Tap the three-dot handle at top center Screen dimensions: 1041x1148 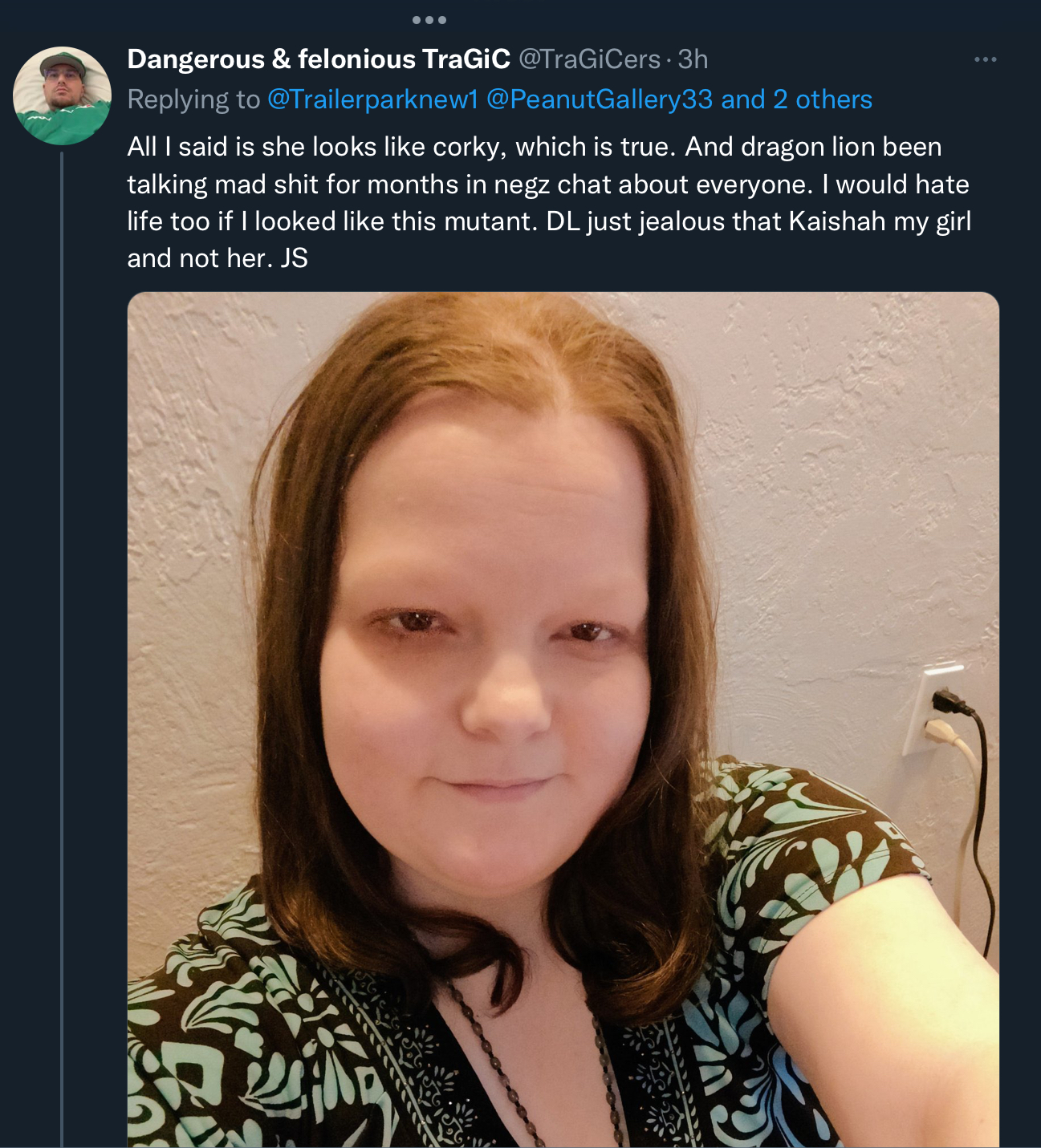(429, 20)
